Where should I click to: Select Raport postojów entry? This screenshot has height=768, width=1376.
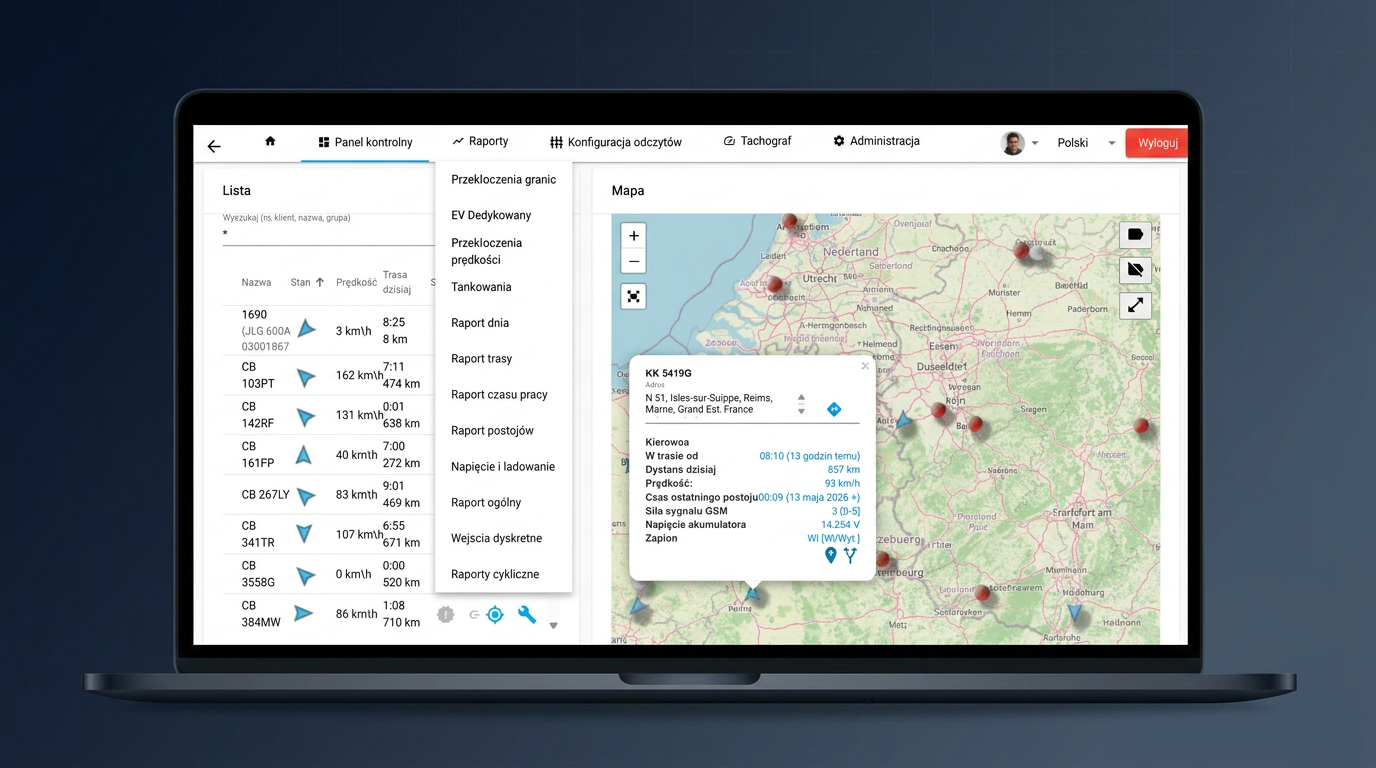492,431
